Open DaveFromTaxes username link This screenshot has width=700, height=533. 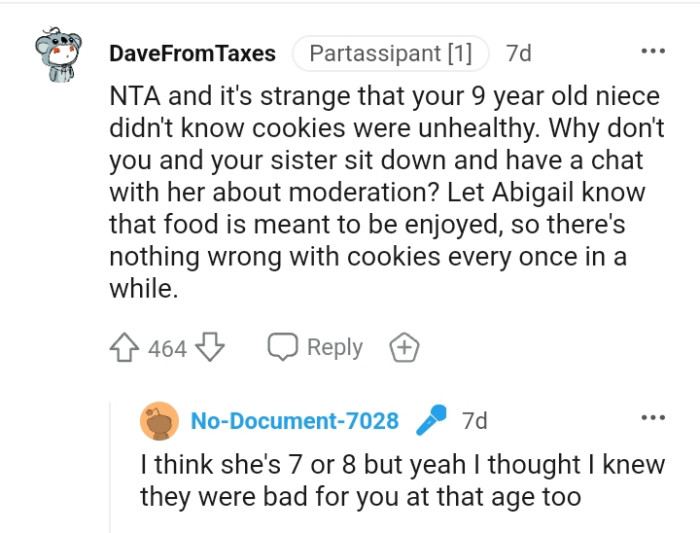pyautogui.click(x=192, y=53)
